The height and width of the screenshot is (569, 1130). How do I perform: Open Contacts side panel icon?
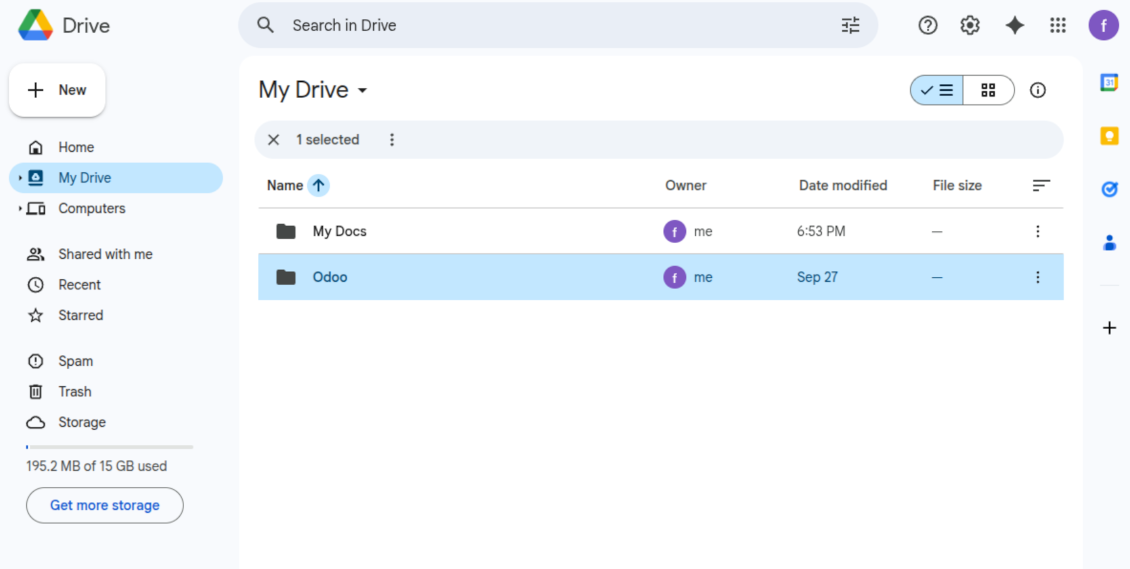point(1109,242)
